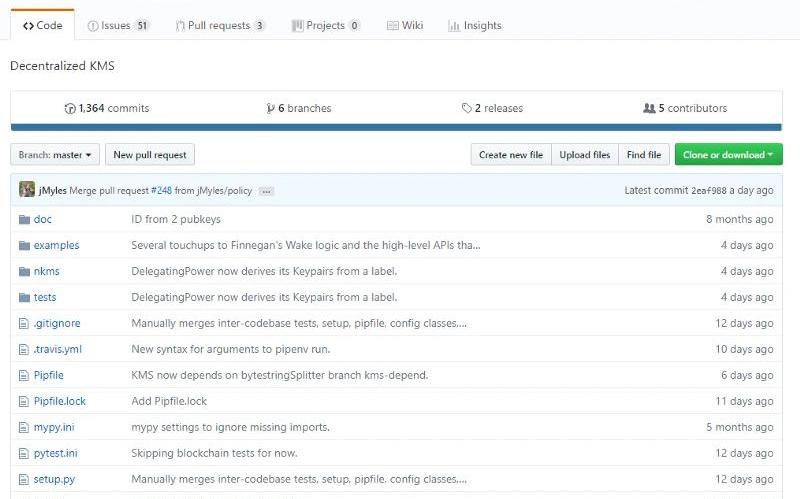Open the .travis.yml file
Image resolution: width=800 pixels, height=499 pixels.
point(58,350)
